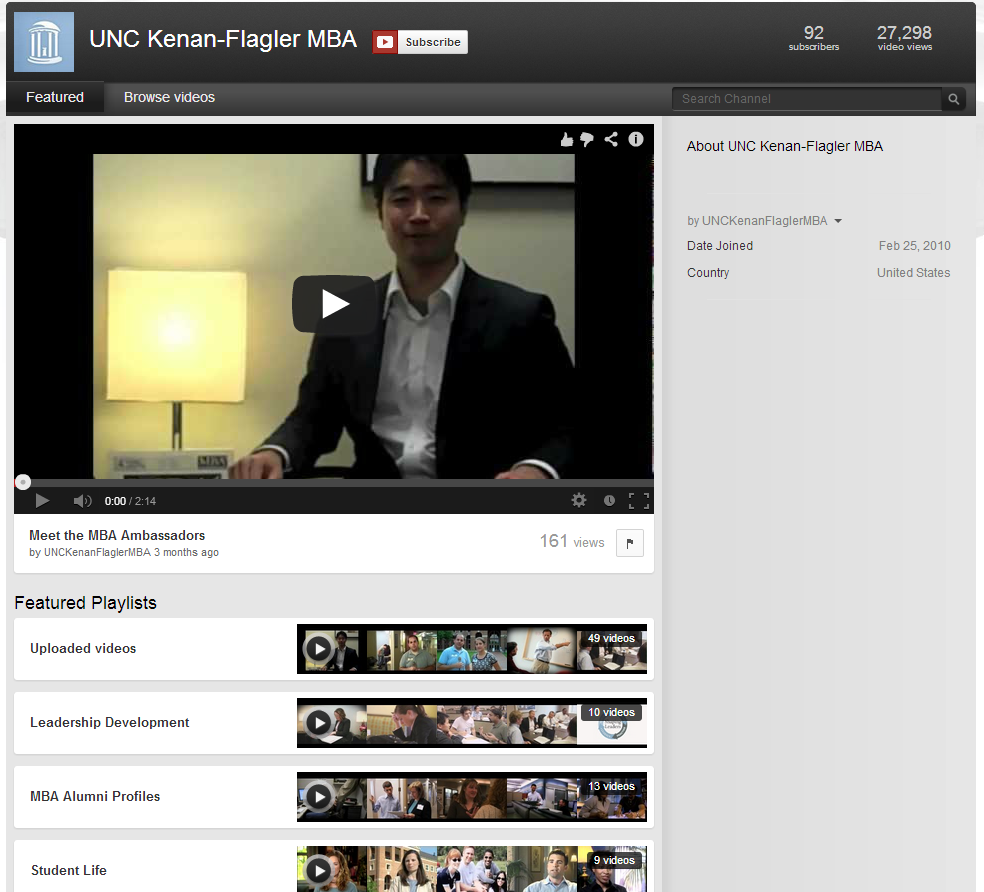The height and width of the screenshot is (892, 984).
Task: Open the Leadership Development playlist title
Action: point(110,723)
